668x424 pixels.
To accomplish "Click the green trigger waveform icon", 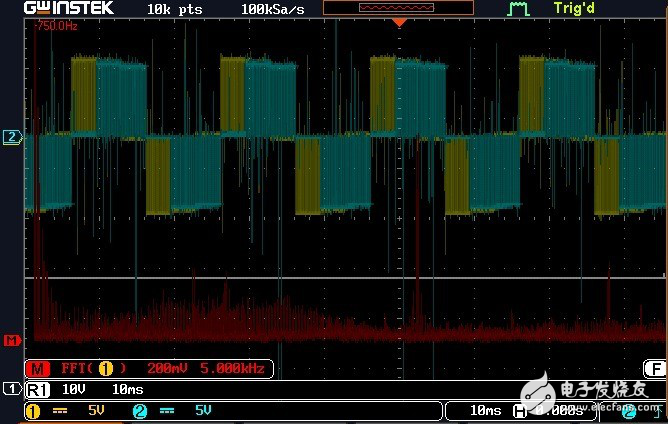I will tap(517, 8).
